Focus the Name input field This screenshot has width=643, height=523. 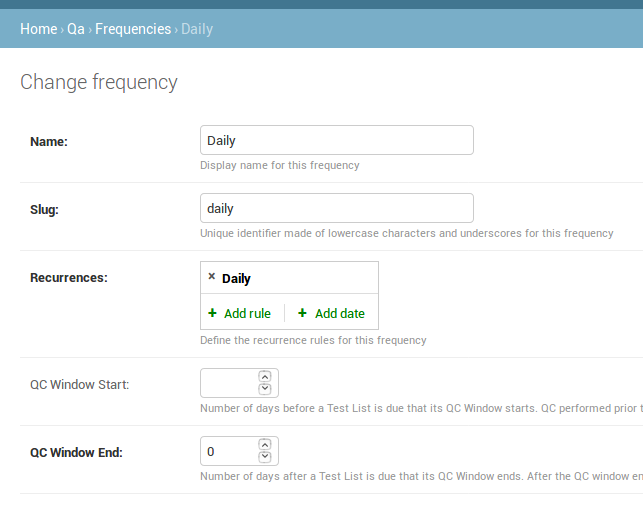point(337,140)
